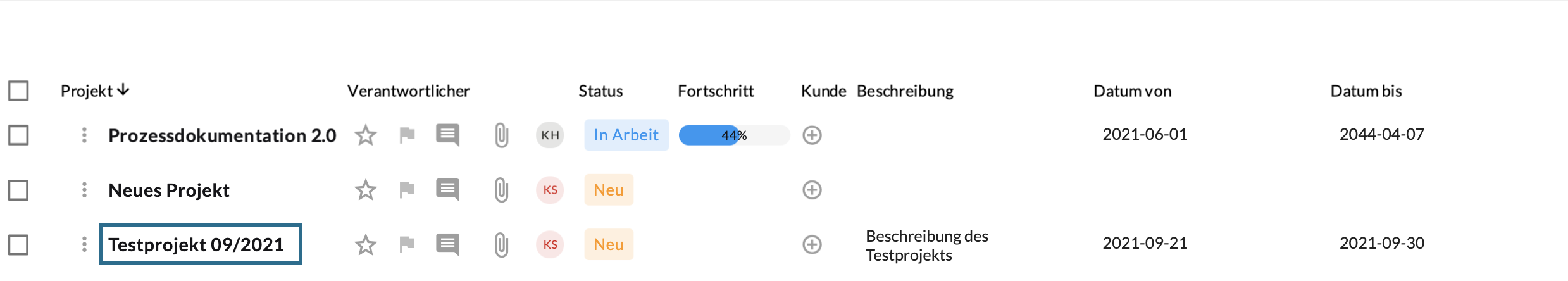The image size is (1568, 281).
Task: Flag the Prozessdokumentation 2.0 project
Action: click(407, 135)
